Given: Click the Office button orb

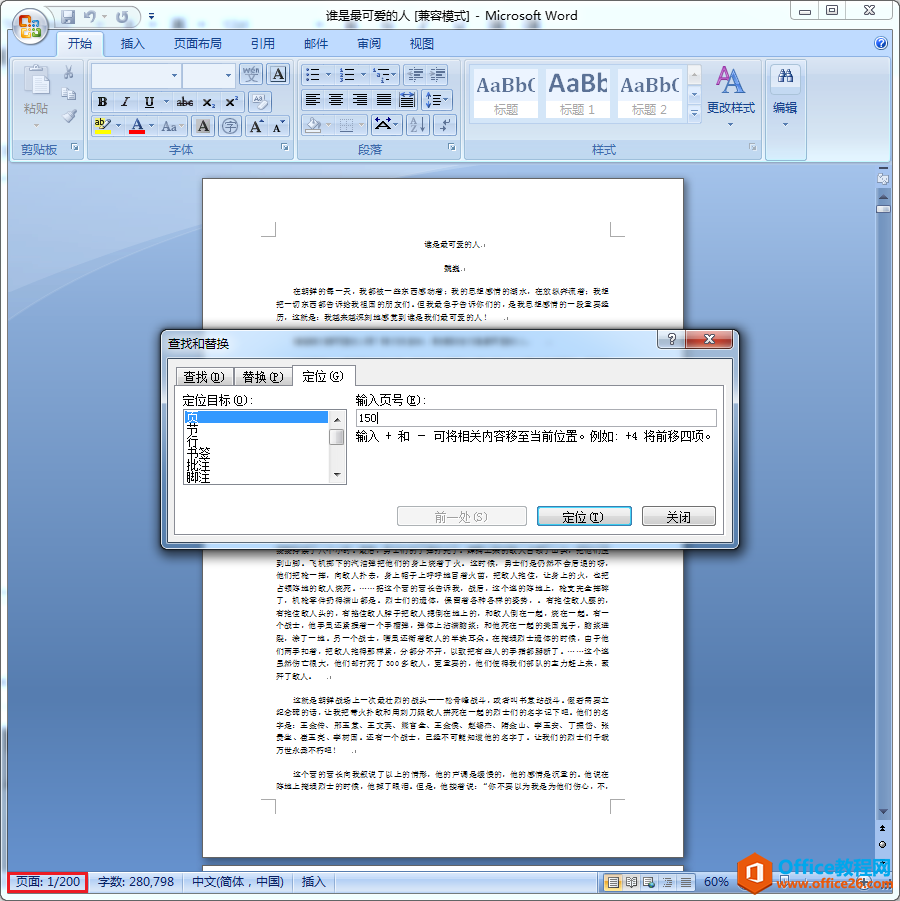Looking at the screenshot, I should (30, 26).
